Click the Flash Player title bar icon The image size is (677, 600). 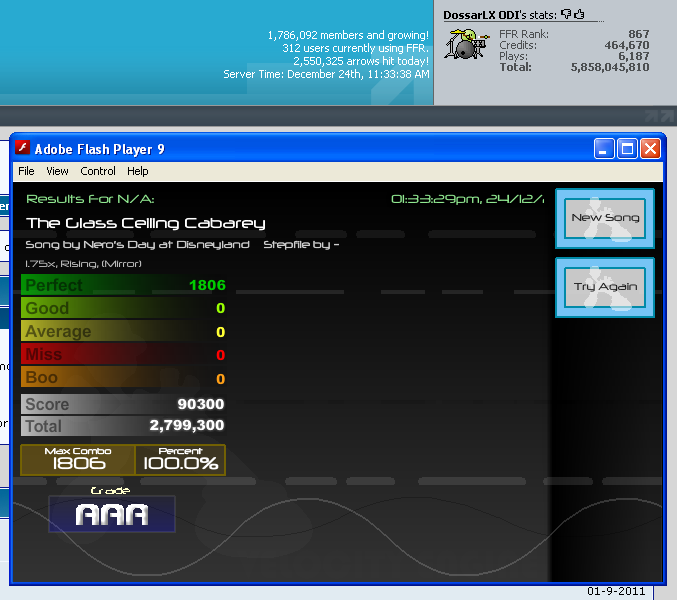coord(22,149)
